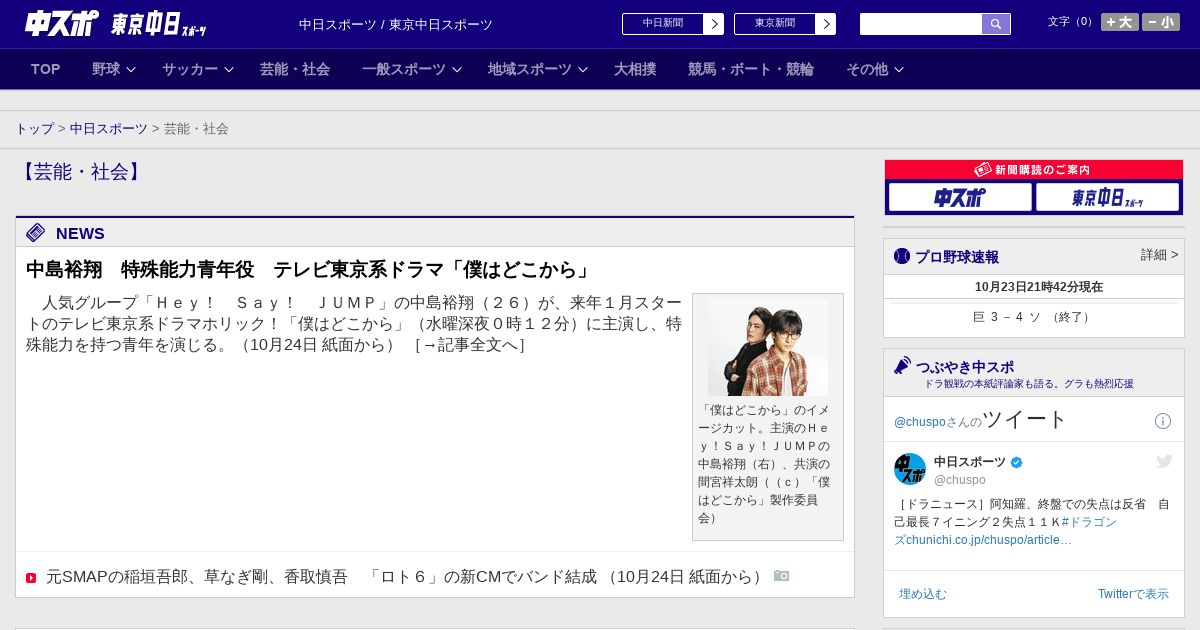Open headline 中島裕翔 特殊能力青年役 article

coord(310,270)
